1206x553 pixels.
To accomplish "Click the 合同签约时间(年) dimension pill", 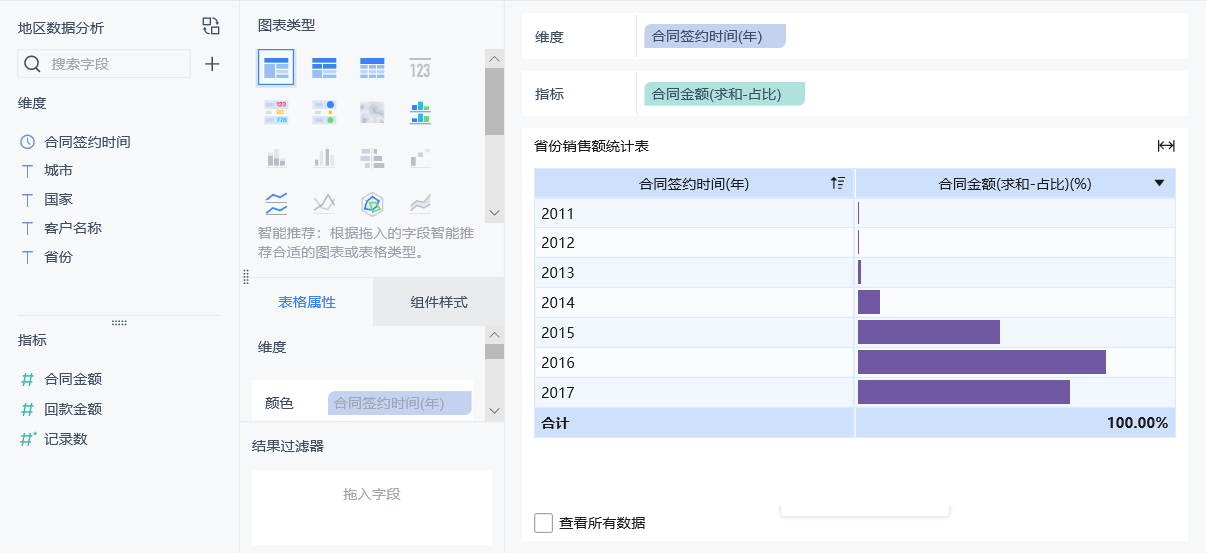I will pos(714,36).
